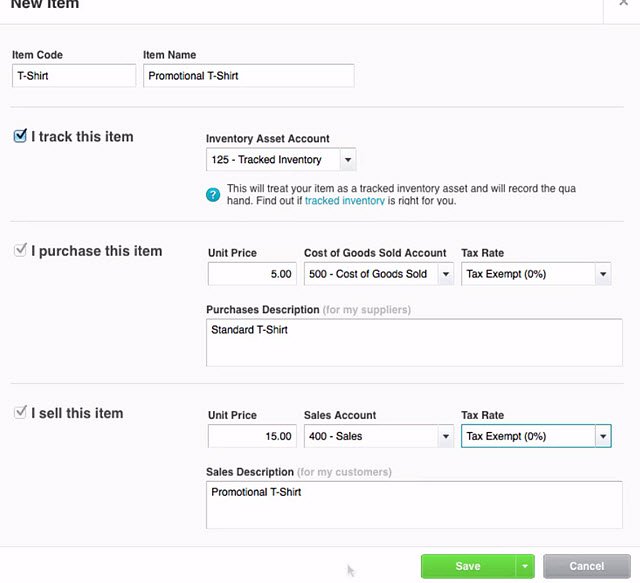Expand the sales Tax Rate dropdown

(602, 436)
